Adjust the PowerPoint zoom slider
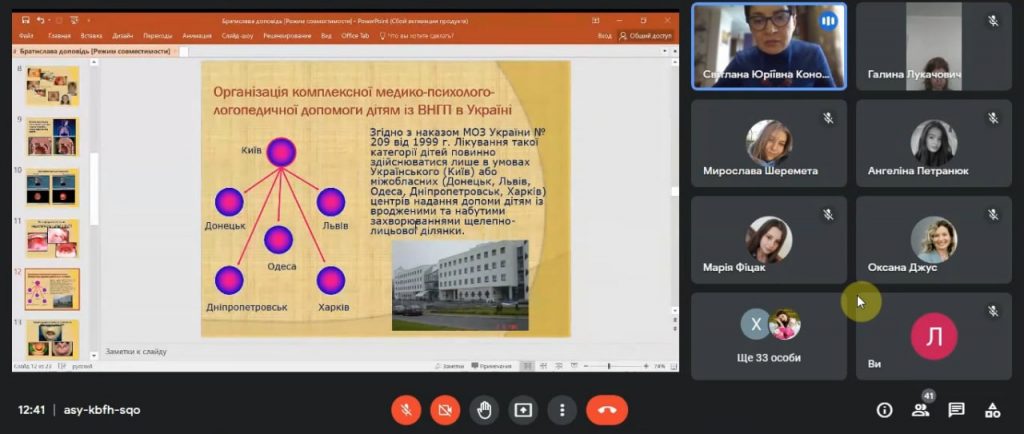The width and height of the screenshot is (1024, 434). (608, 366)
